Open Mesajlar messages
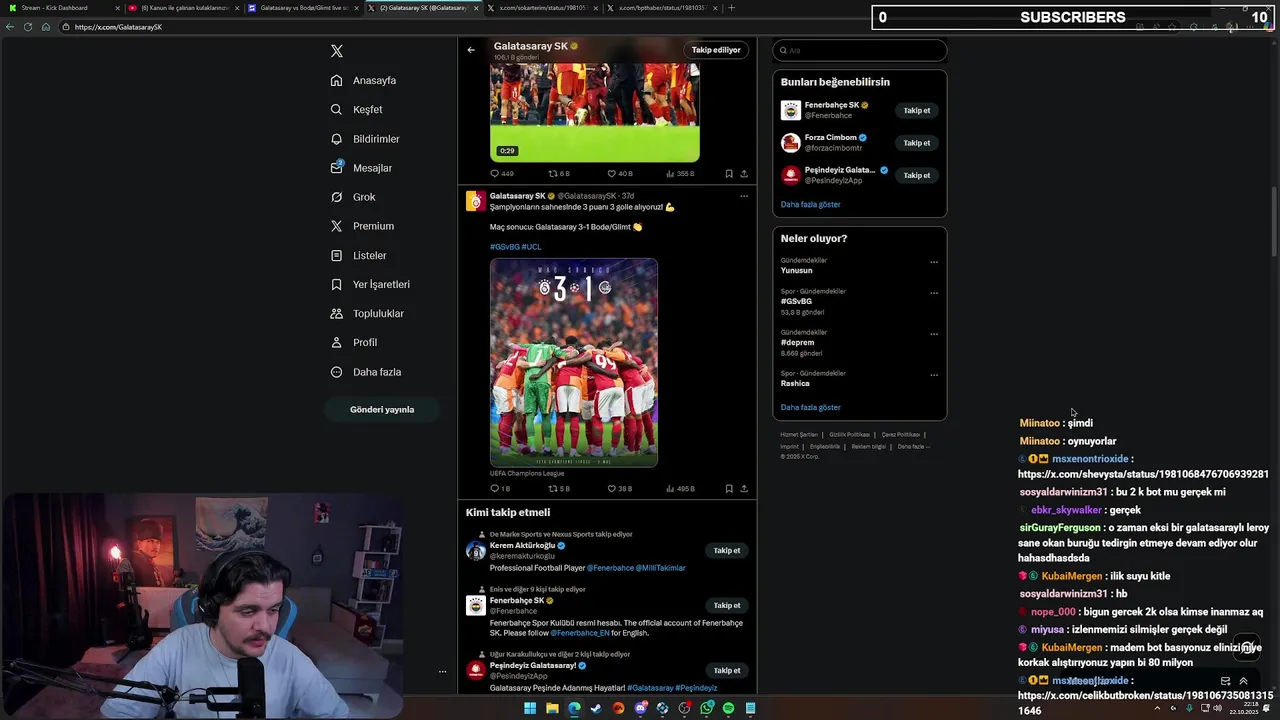This screenshot has width=1280, height=720. pos(361,168)
